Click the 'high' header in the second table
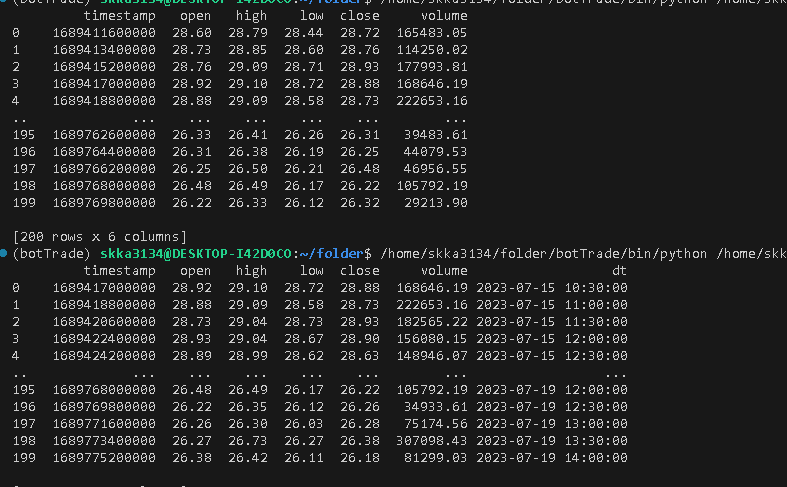The height and width of the screenshot is (487, 787). pyautogui.click(x=251, y=270)
